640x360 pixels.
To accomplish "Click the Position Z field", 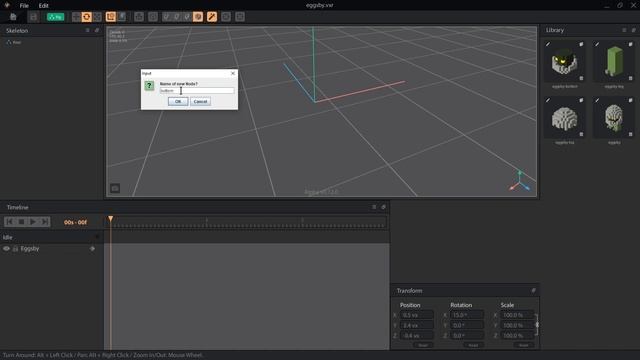I will tap(416, 336).
